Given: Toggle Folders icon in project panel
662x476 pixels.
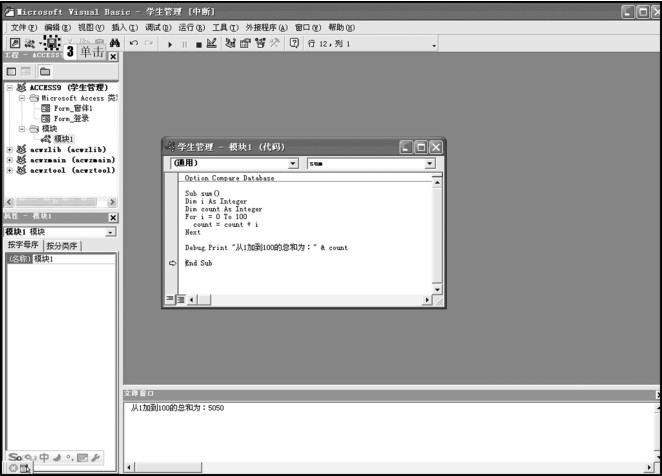Looking at the screenshot, I should click(x=45, y=71).
